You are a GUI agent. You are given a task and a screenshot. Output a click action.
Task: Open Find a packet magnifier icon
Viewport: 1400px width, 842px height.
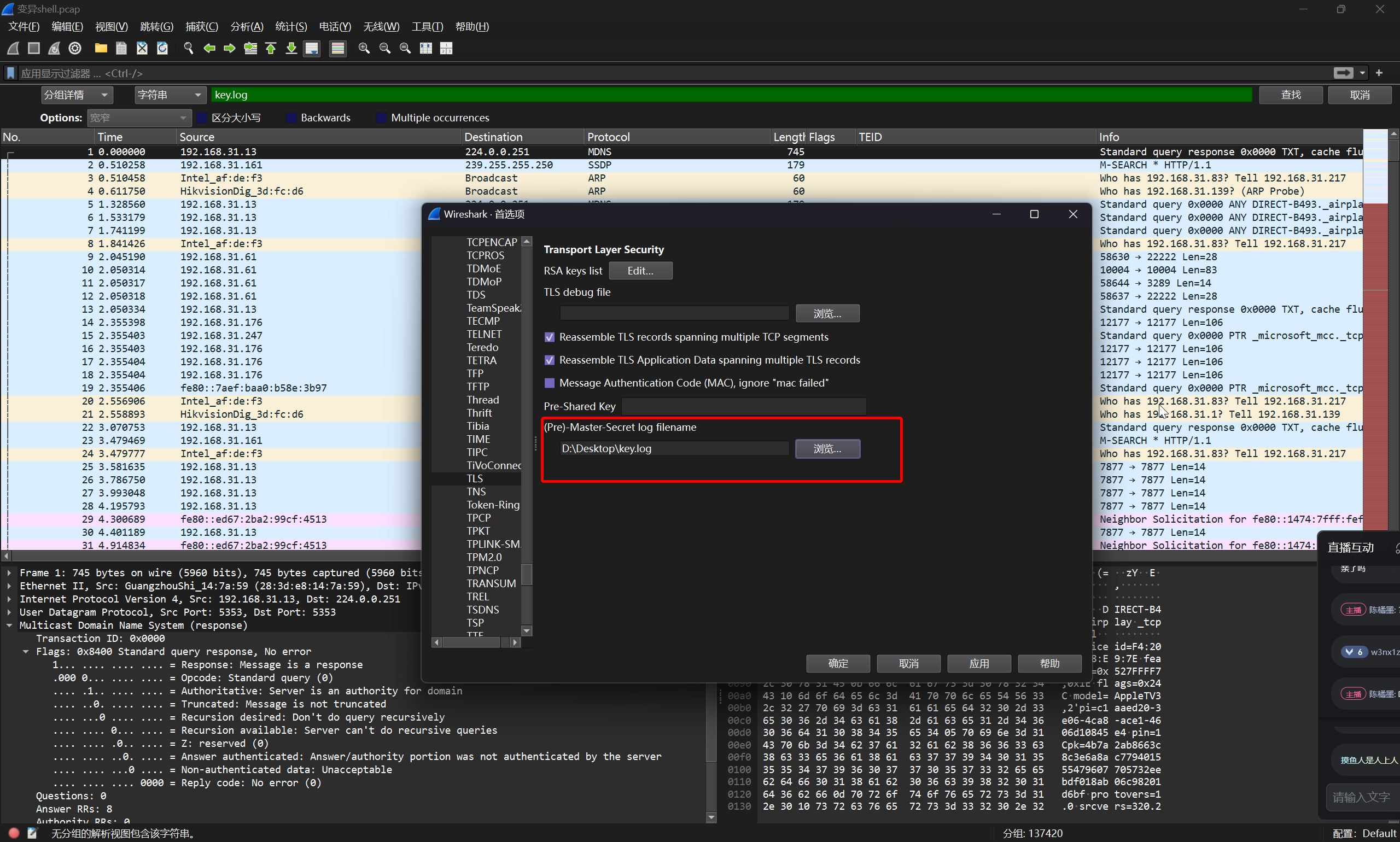click(x=189, y=48)
